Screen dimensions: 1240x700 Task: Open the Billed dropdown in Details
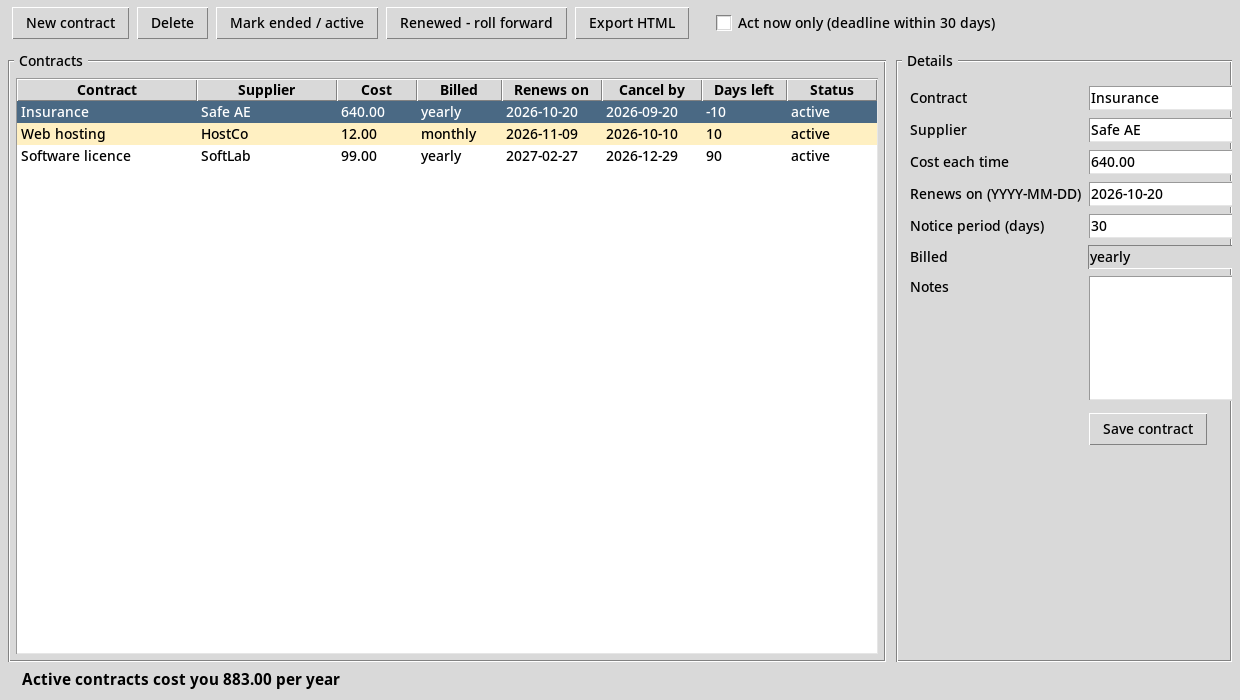pos(1160,257)
